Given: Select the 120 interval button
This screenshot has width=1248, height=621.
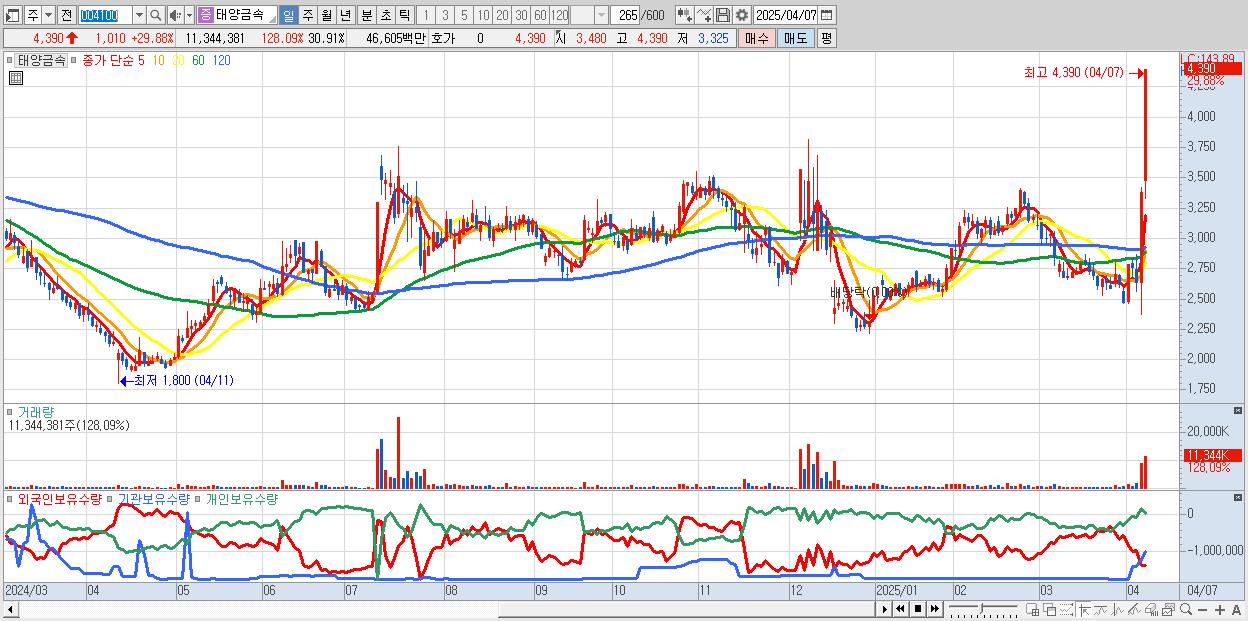Looking at the screenshot, I should (x=559, y=15).
